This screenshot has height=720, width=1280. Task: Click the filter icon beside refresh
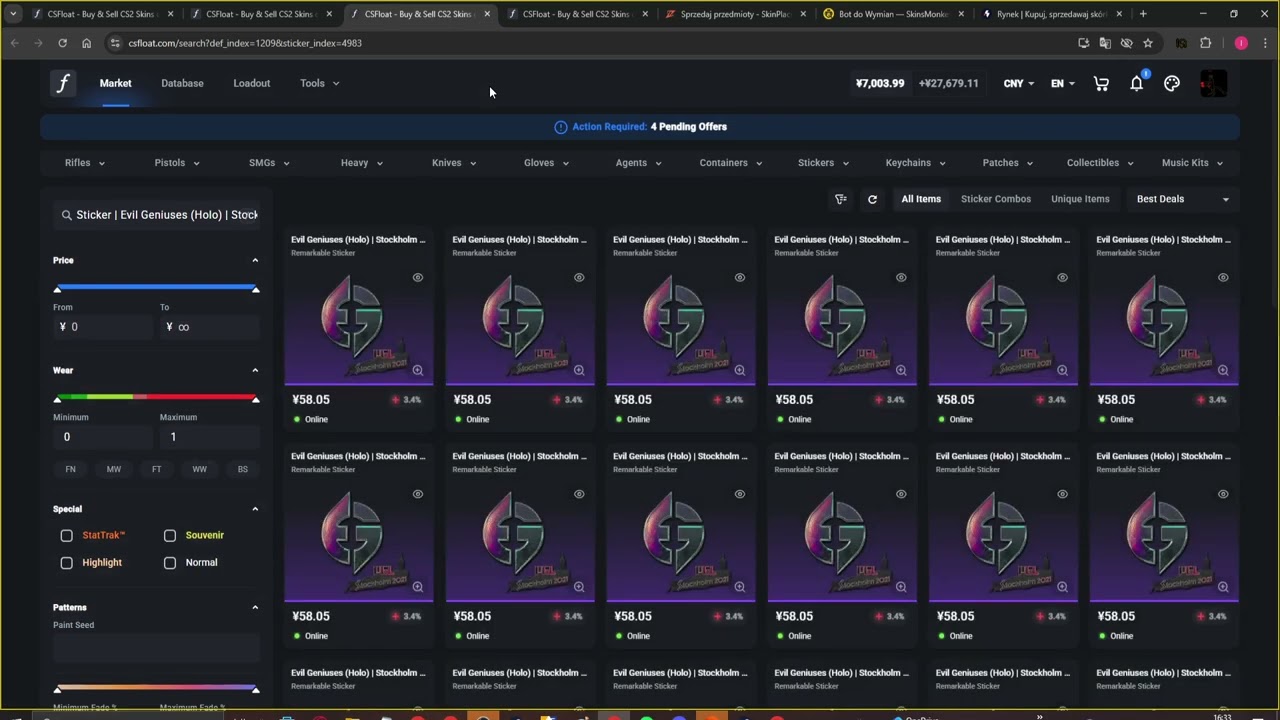point(841,199)
